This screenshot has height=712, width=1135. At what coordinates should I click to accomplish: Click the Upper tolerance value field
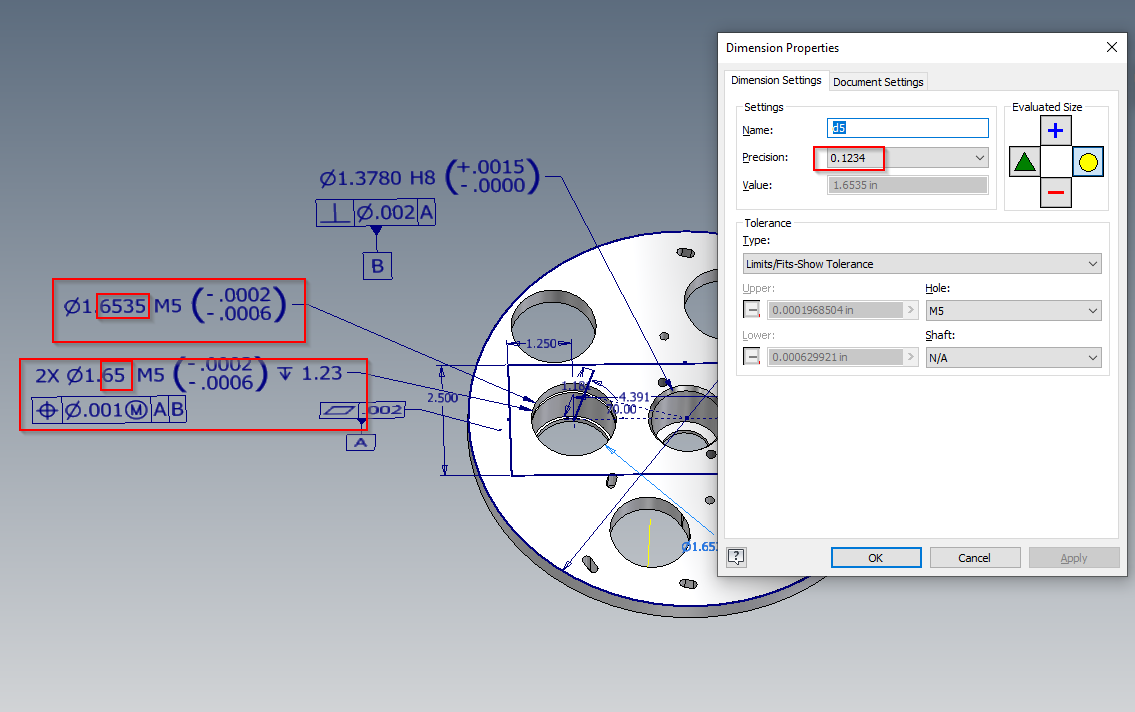[x=835, y=310]
